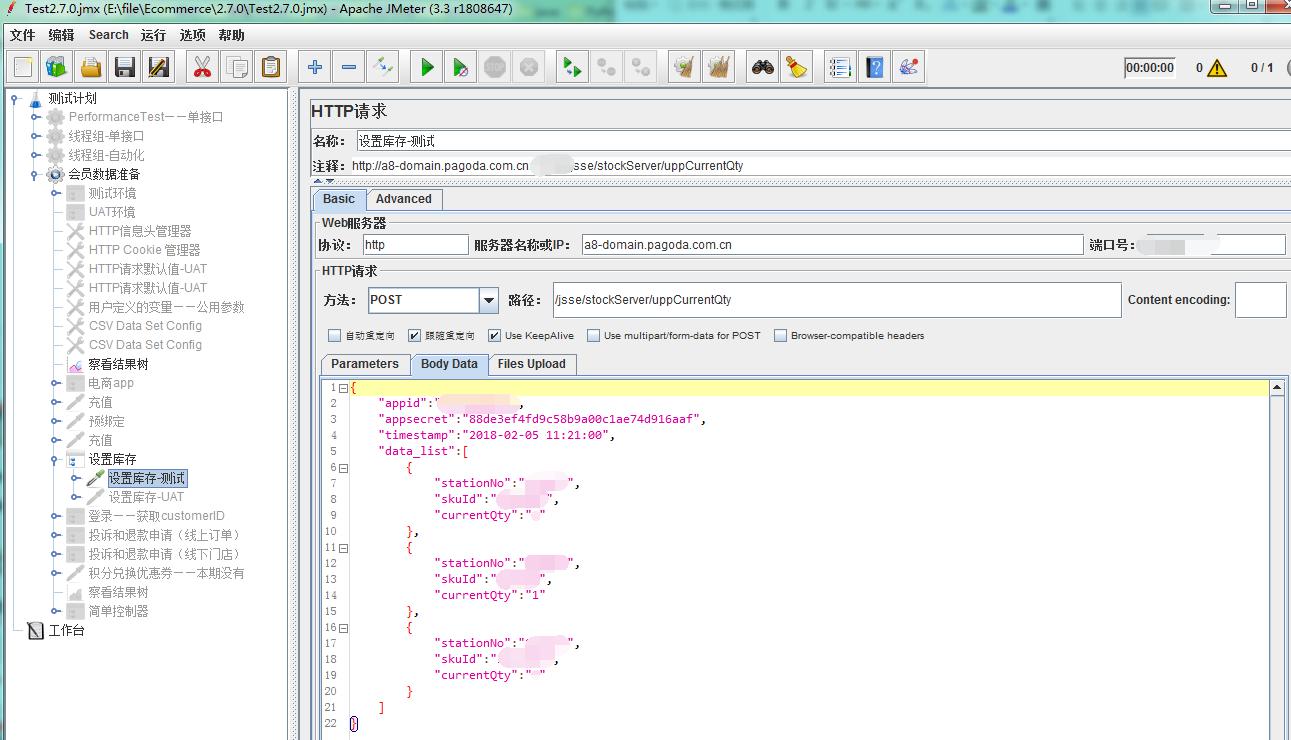Screen dimensions: 1291x740
Task: Open the Templates icon
Action: pos(56,67)
